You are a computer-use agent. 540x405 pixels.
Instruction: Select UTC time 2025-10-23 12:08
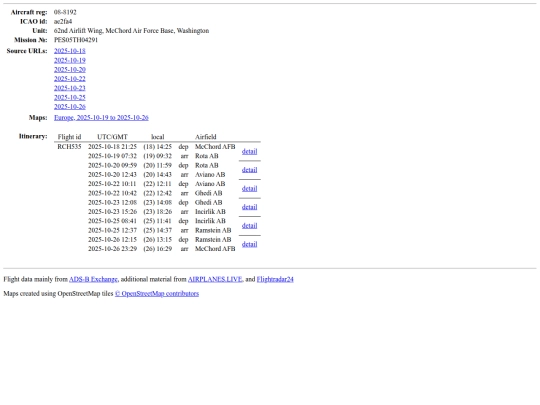[x=112, y=202]
